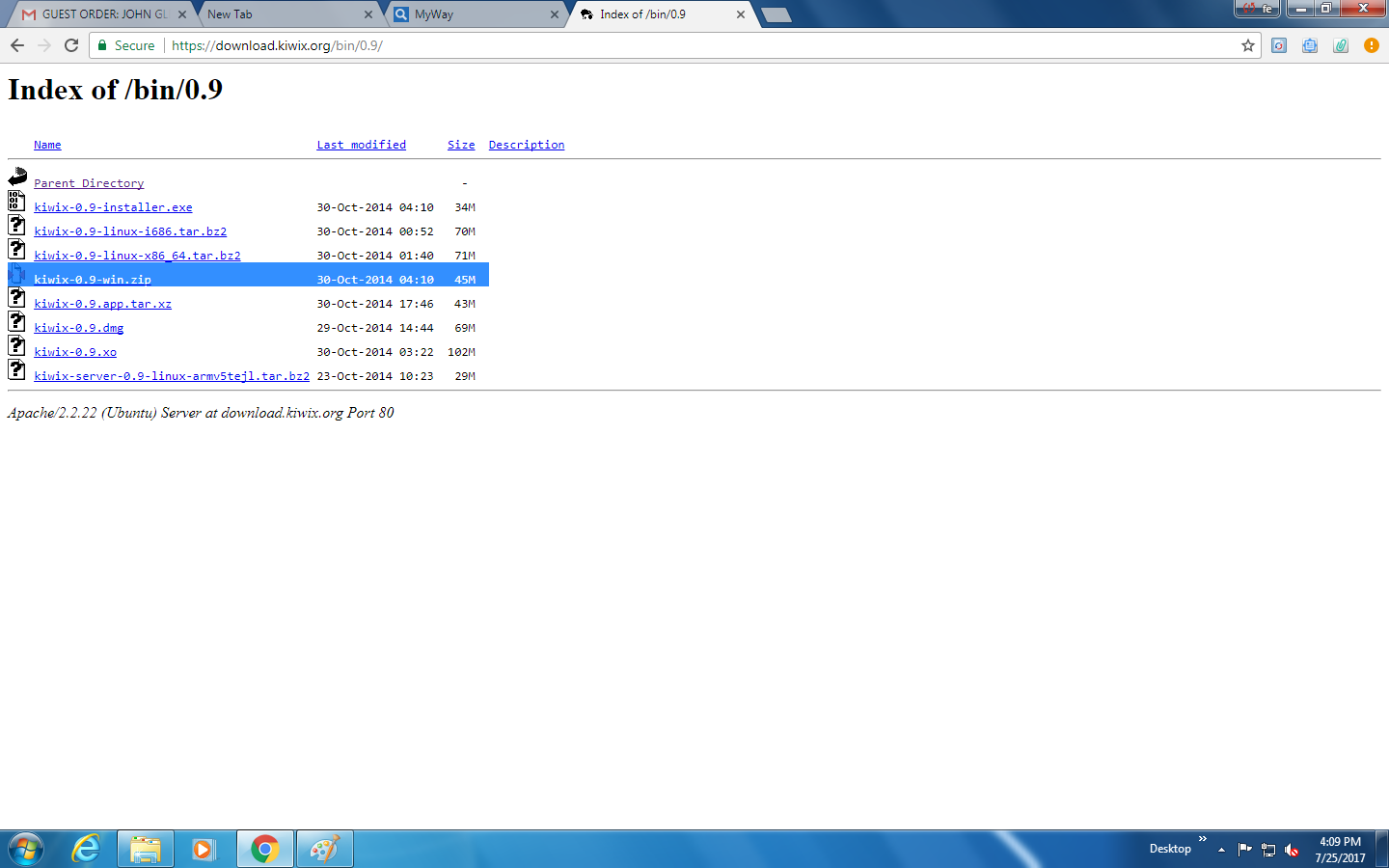1389x868 pixels.
Task: Close the New Tab tab
Action: pos(368,14)
